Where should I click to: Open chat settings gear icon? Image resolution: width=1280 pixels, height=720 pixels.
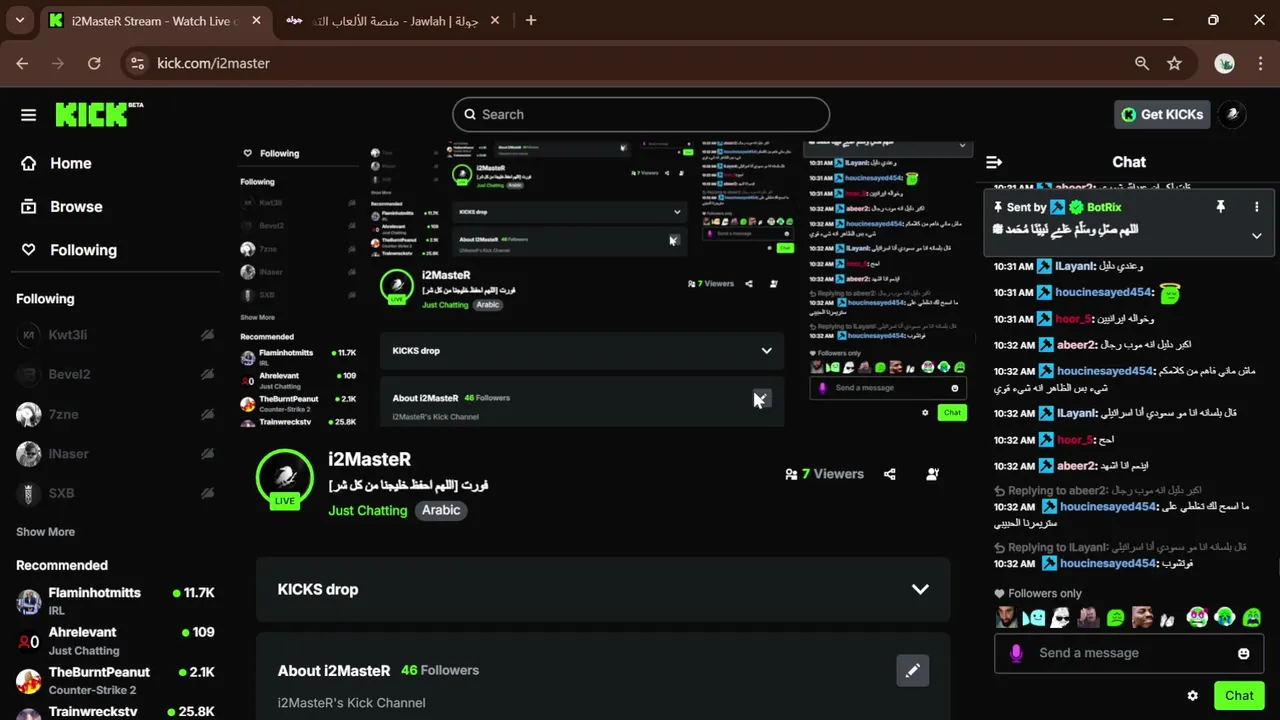(x=1192, y=696)
